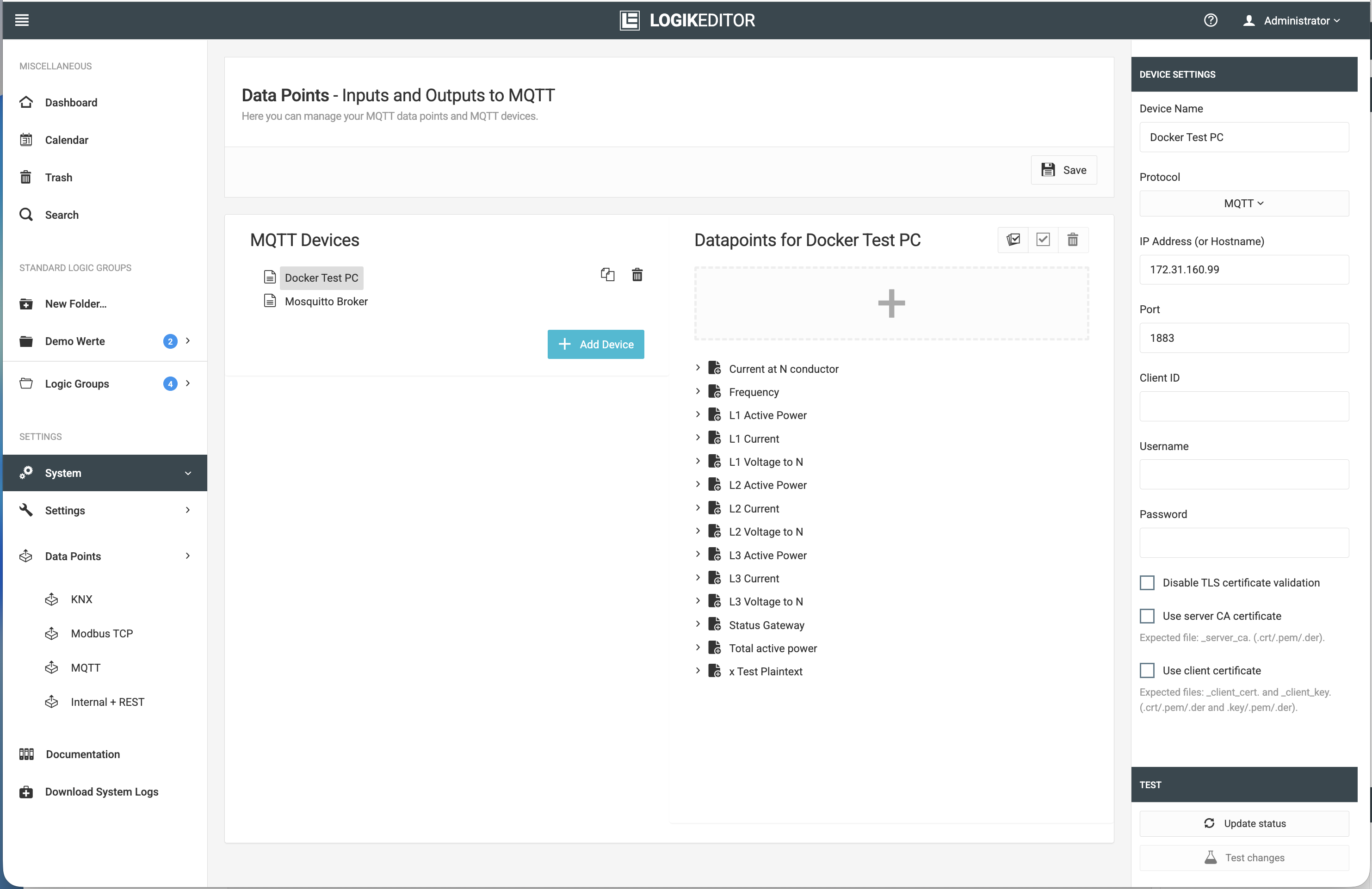
Task: Click the help question mark icon
Action: click(1211, 20)
